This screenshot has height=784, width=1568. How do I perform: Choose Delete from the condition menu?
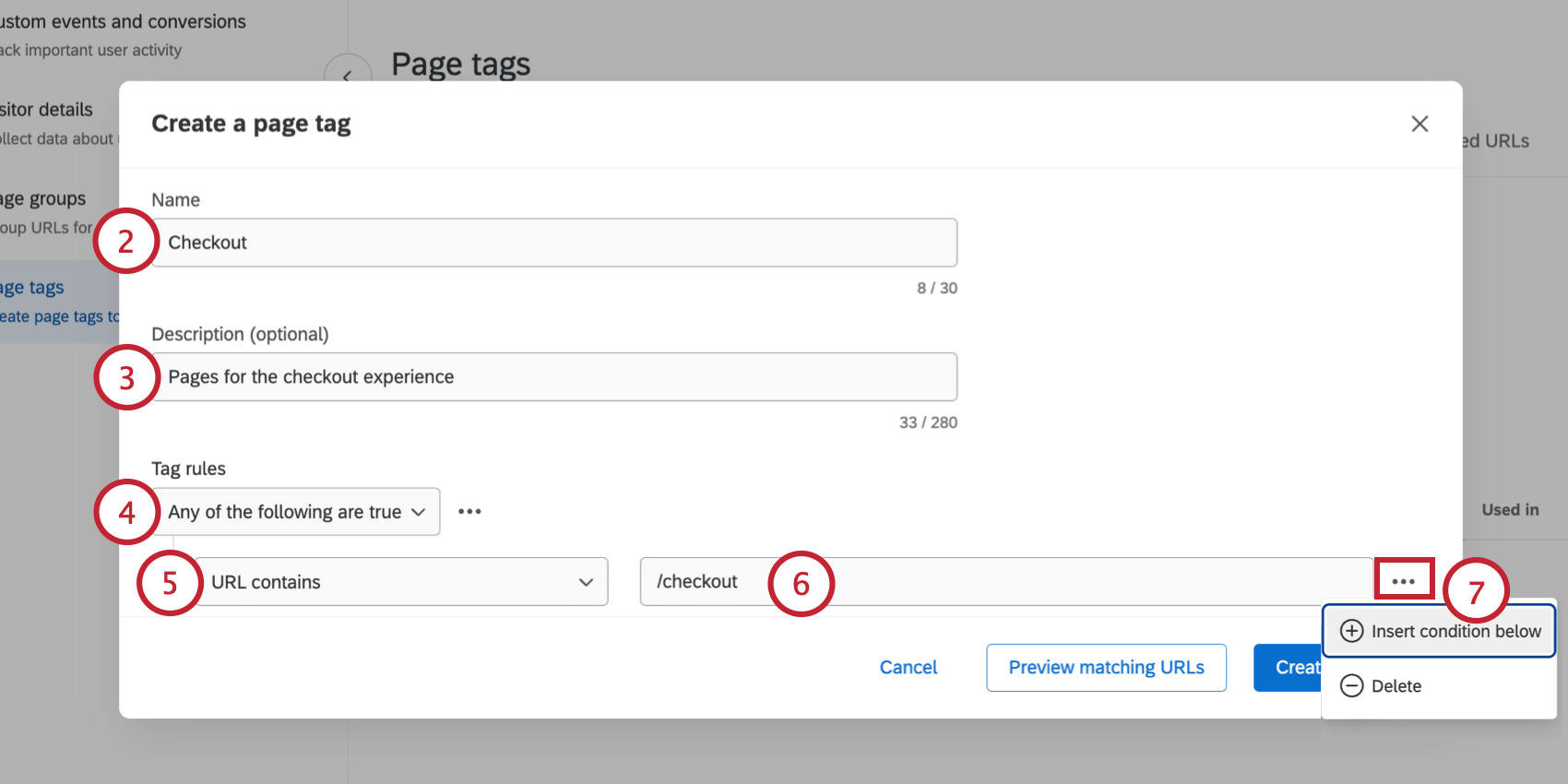coord(1396,686)
